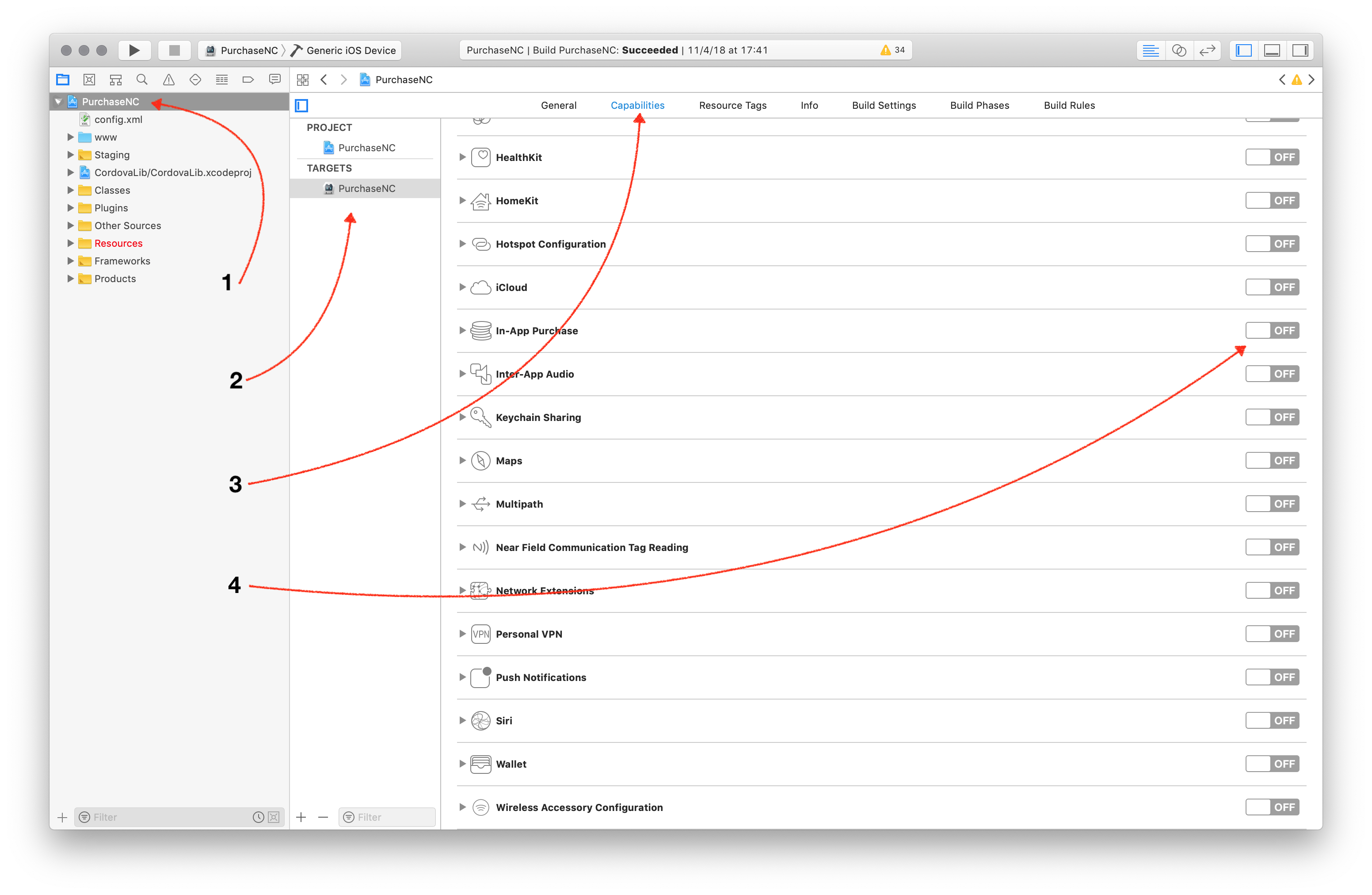
Task: Click the 34 warnings indicator in the activity bar
Action: pyautogui.click(x=892, y=50)
